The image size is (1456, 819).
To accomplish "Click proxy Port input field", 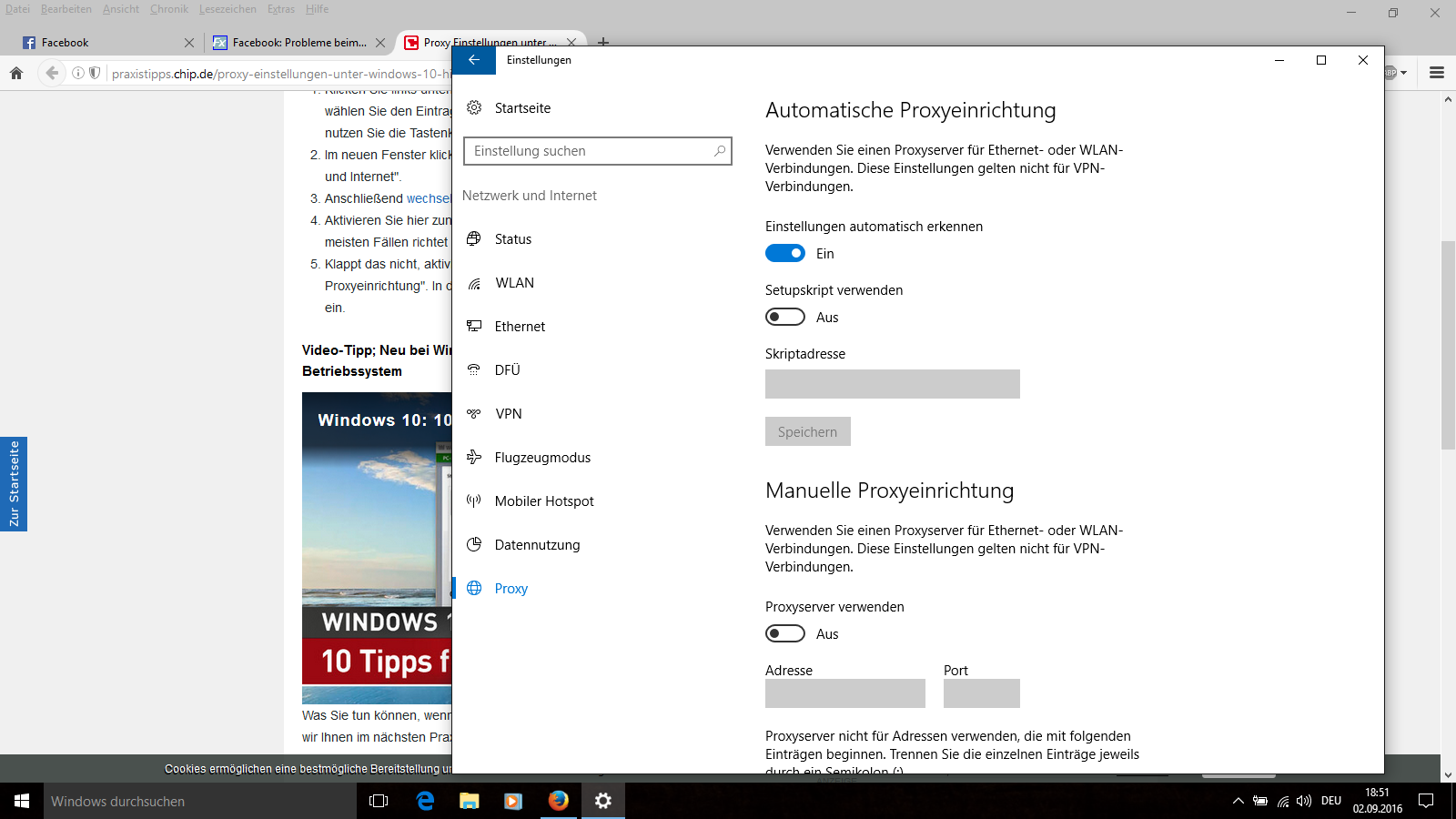I will [982, 693].
